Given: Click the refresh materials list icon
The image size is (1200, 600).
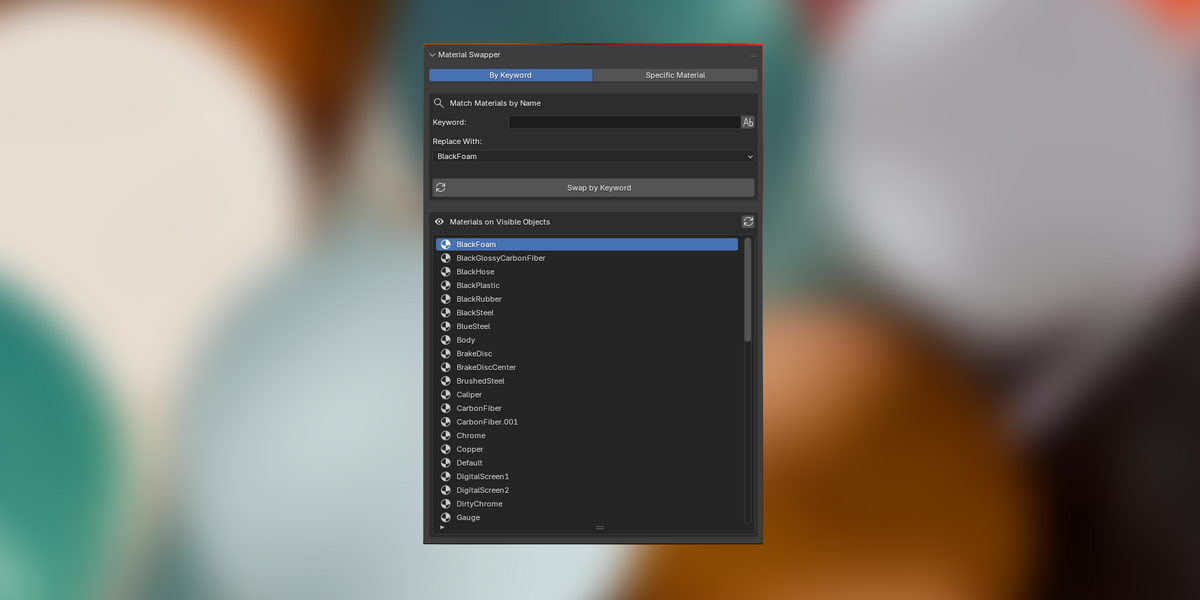Looking at the screenshot, I should click(x=748, y=222).
